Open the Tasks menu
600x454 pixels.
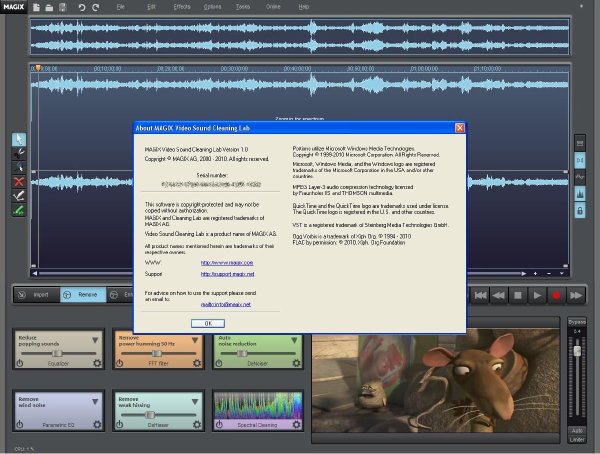point(243,7)
